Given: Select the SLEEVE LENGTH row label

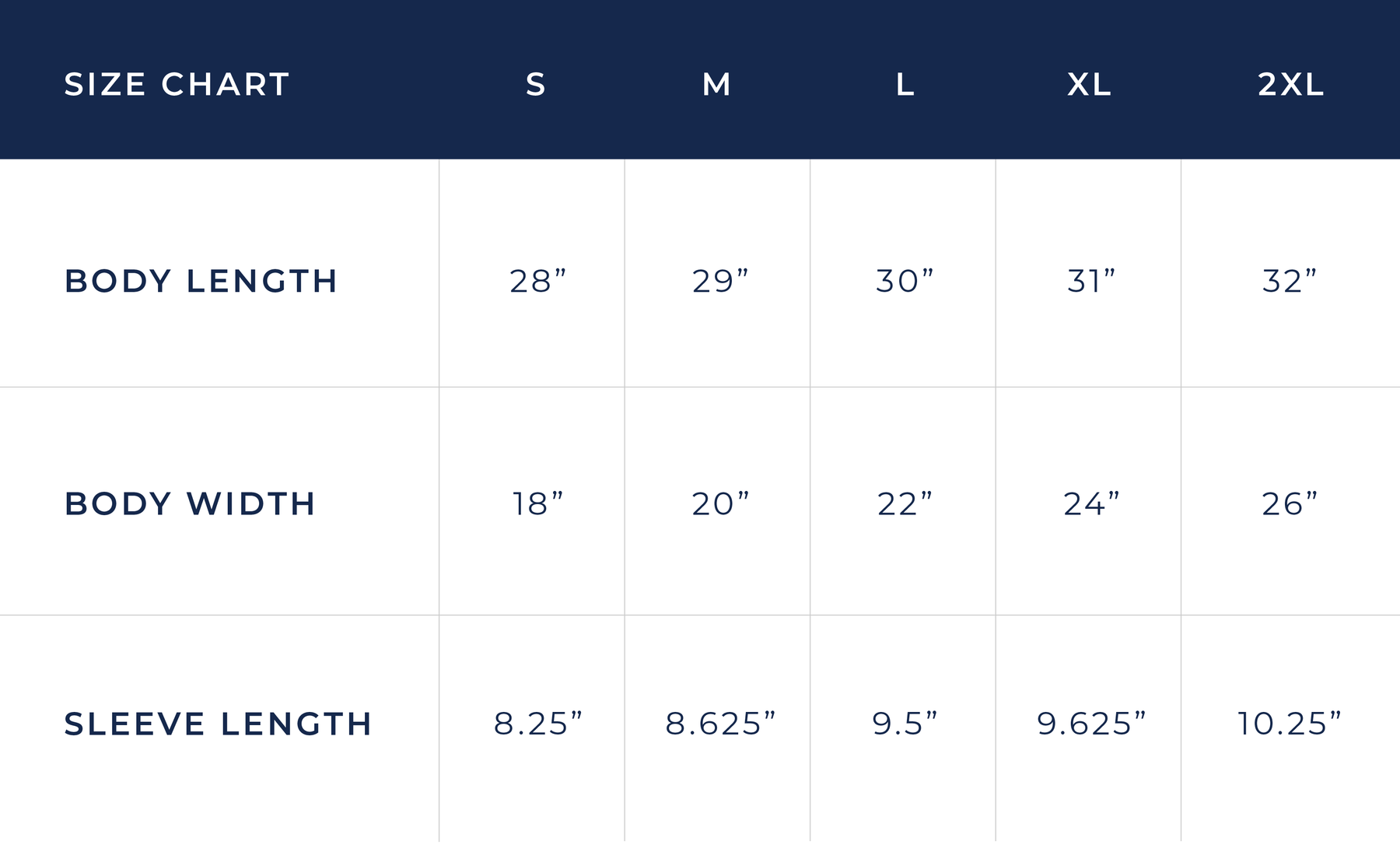Looking at the screenshot, I should click(x=218, y=724).
